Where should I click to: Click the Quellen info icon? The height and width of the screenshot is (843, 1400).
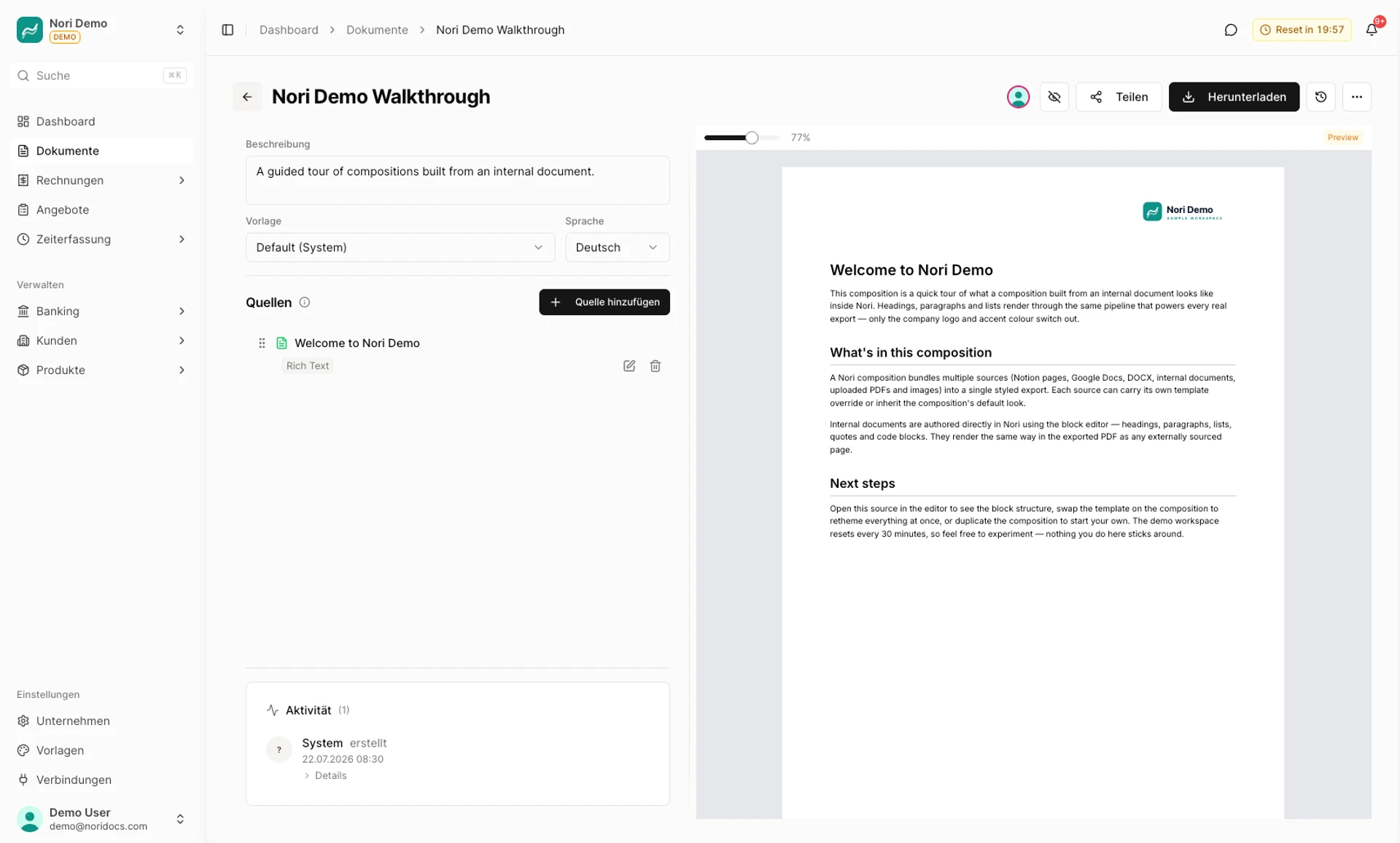(305, 303)
